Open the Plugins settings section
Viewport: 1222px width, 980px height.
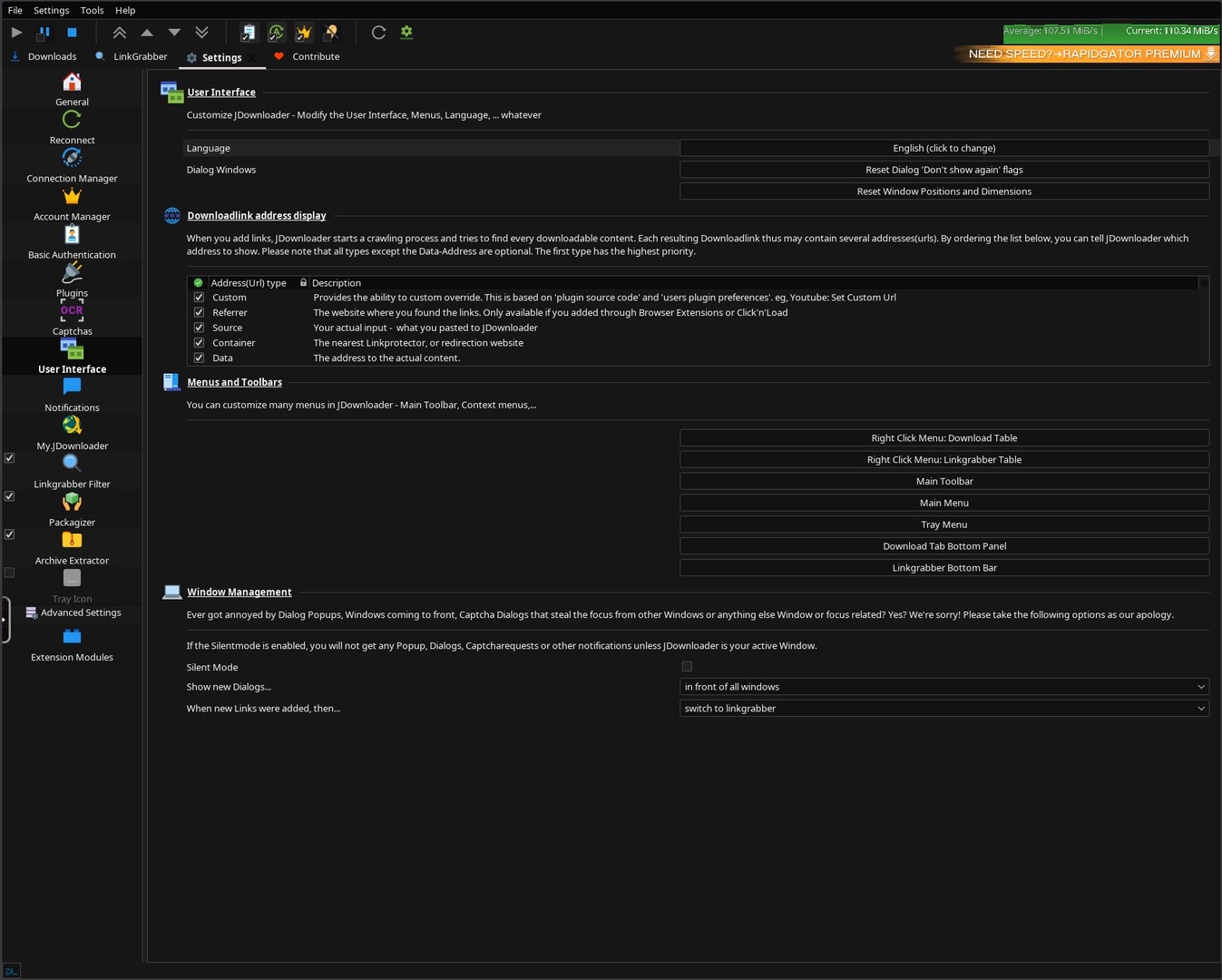pos(72,280)
